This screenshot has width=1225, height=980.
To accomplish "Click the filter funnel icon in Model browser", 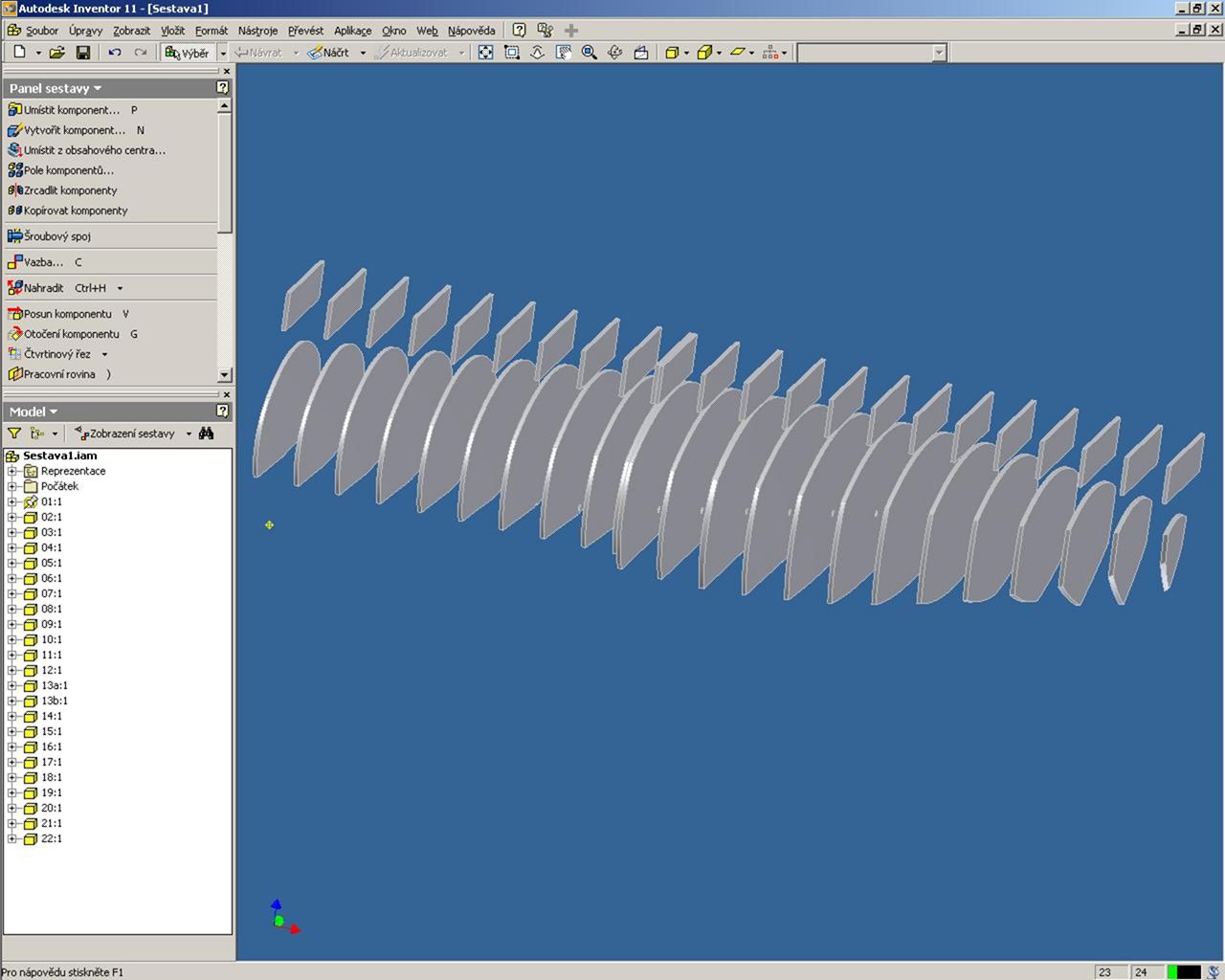I will click(x=14, y=434).
